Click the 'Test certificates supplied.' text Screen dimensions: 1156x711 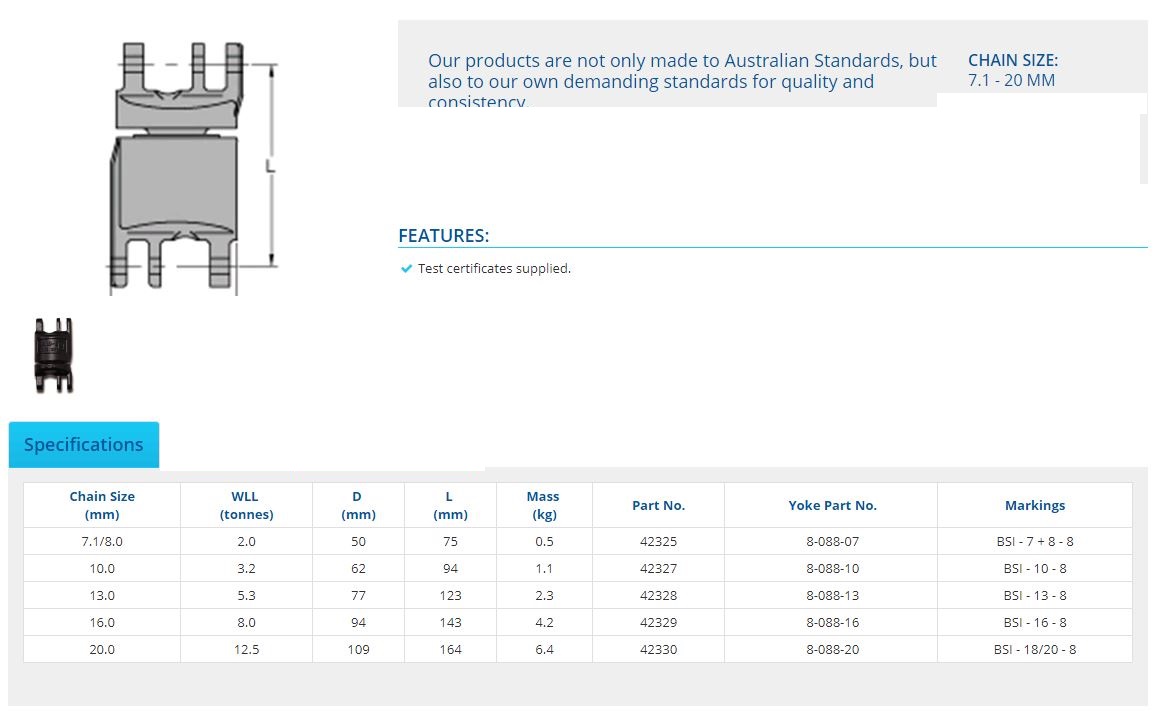click(x=494, y=268)
